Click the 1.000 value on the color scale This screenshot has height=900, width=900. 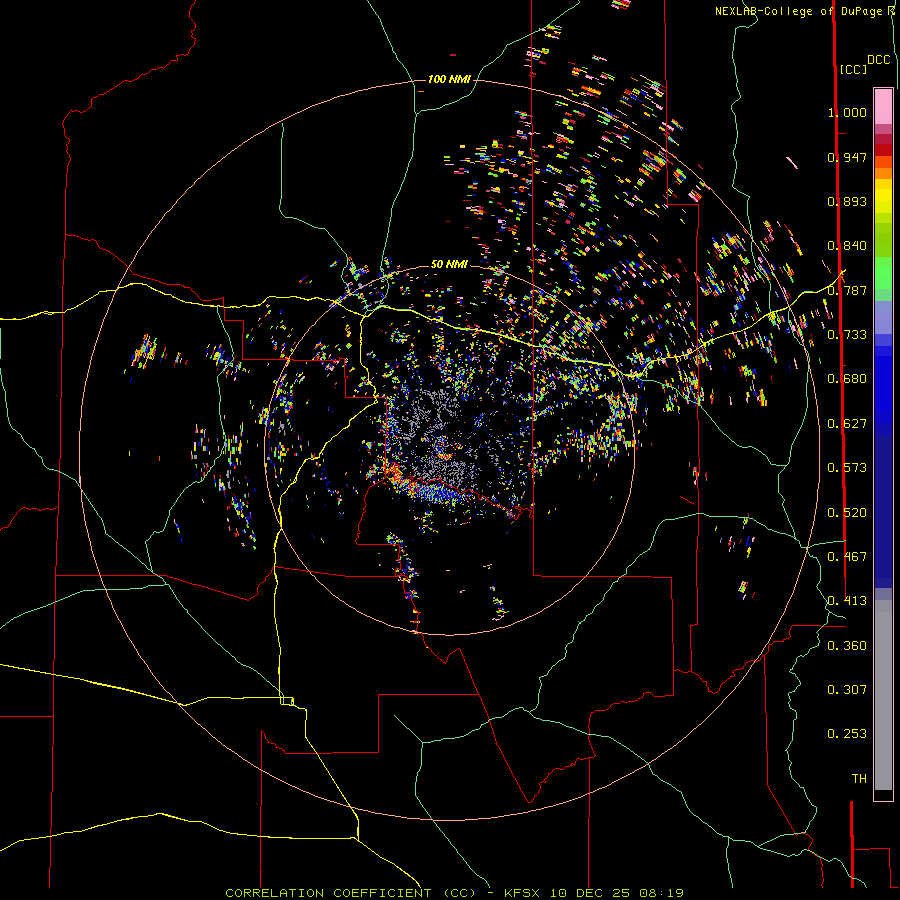[847, 112]
